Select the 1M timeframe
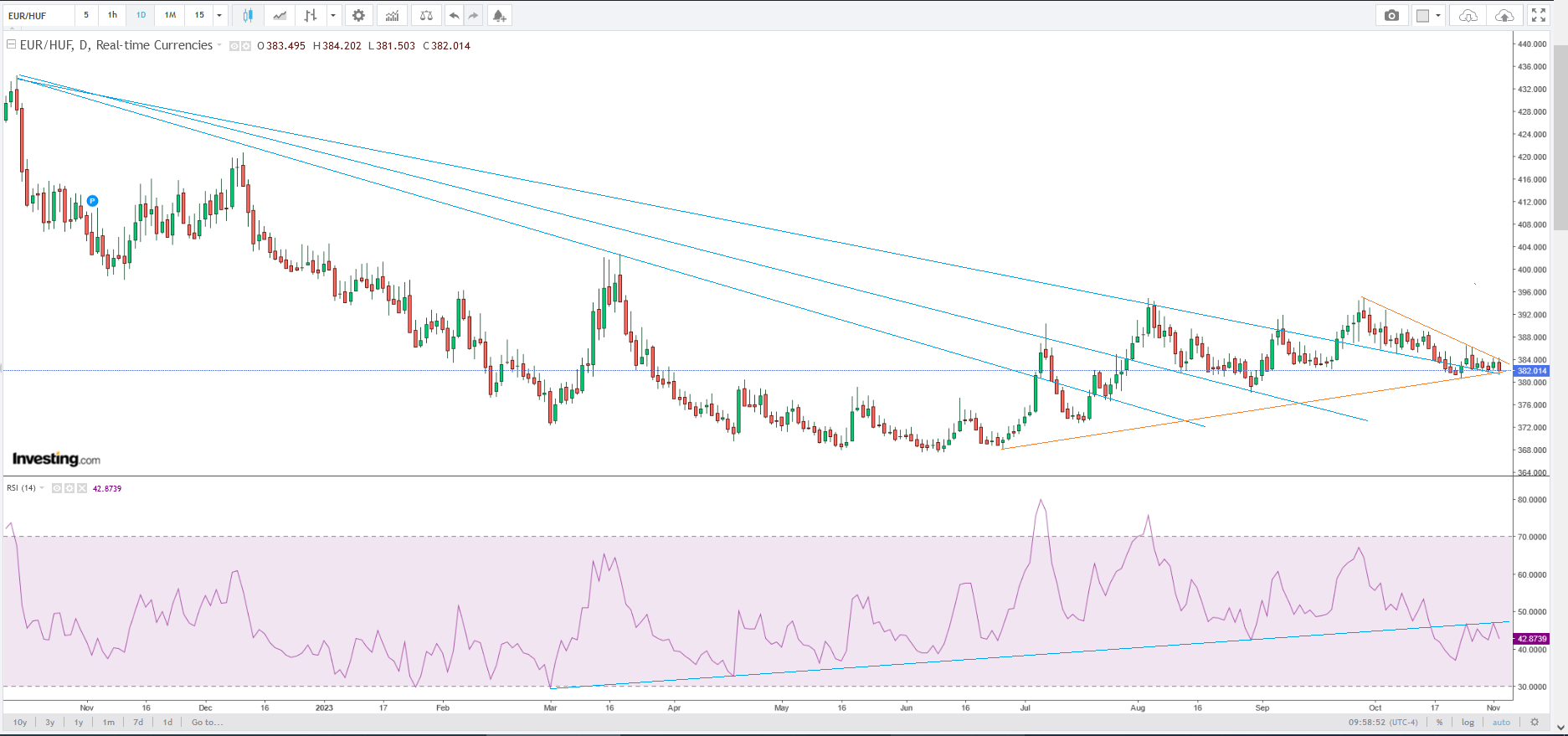Viewport: 1568px width, 736px height. 170,15
